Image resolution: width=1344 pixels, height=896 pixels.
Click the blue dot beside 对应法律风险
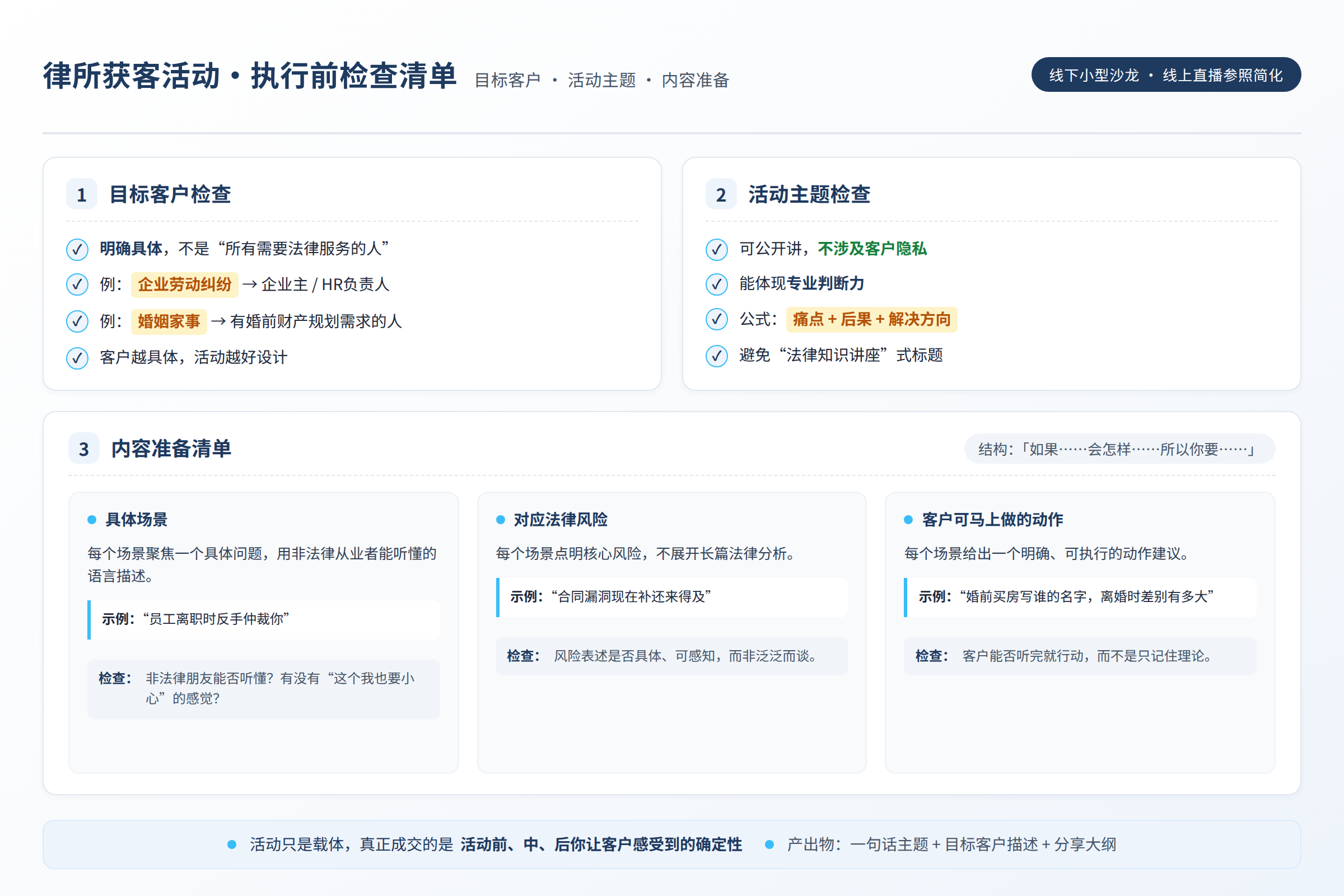501,520
